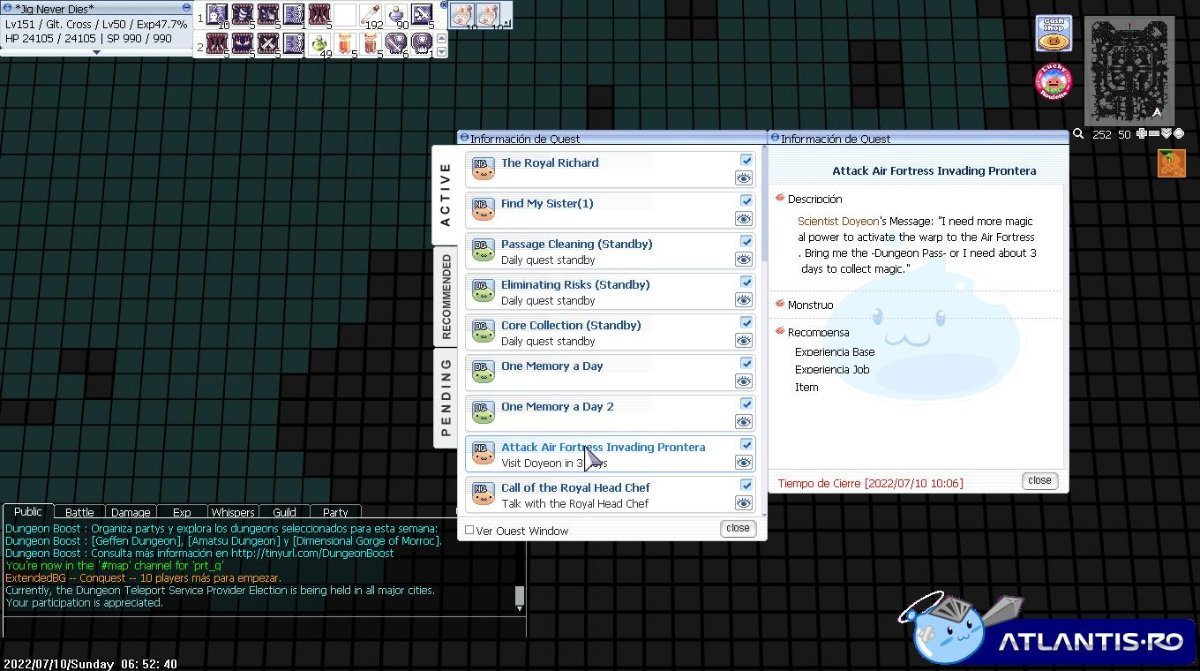Switch to the RECOMMENDED quest tab
Screen dimensions: 1200x671
click(x=446, y=296)
